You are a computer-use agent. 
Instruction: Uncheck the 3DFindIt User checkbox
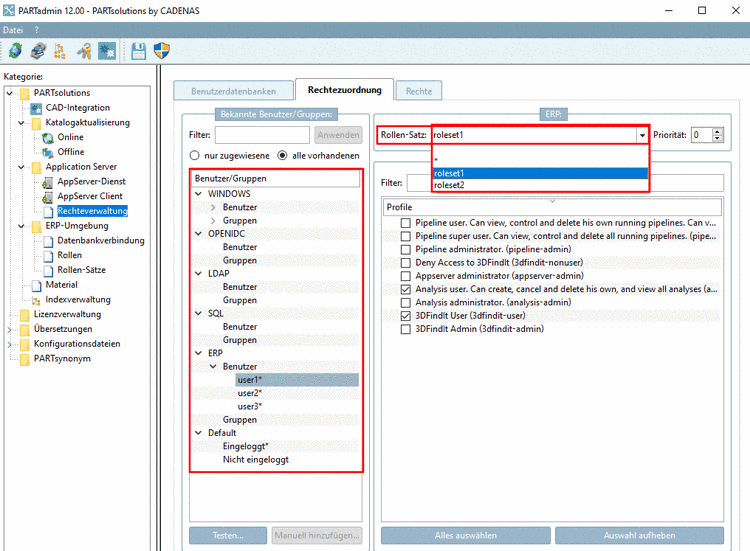click(406, 316)
